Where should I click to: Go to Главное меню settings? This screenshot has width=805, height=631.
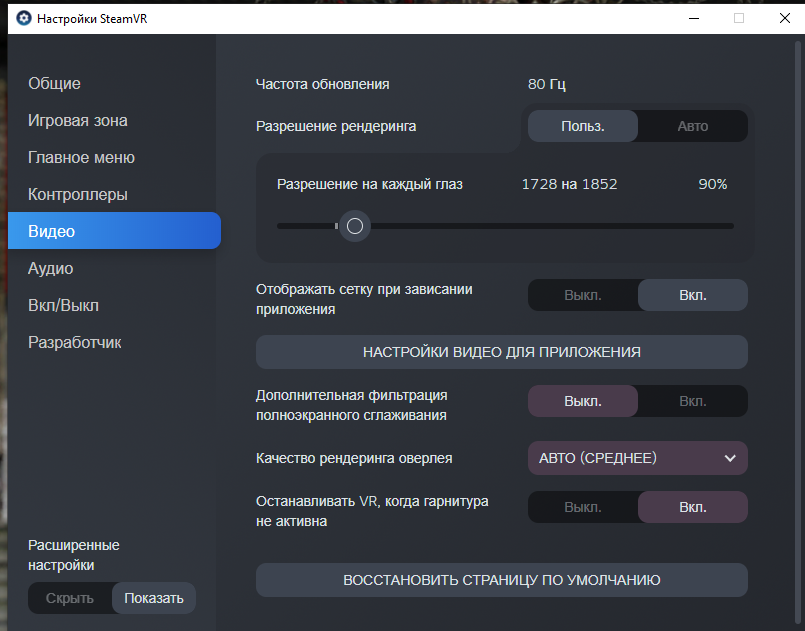click(81, 157)
